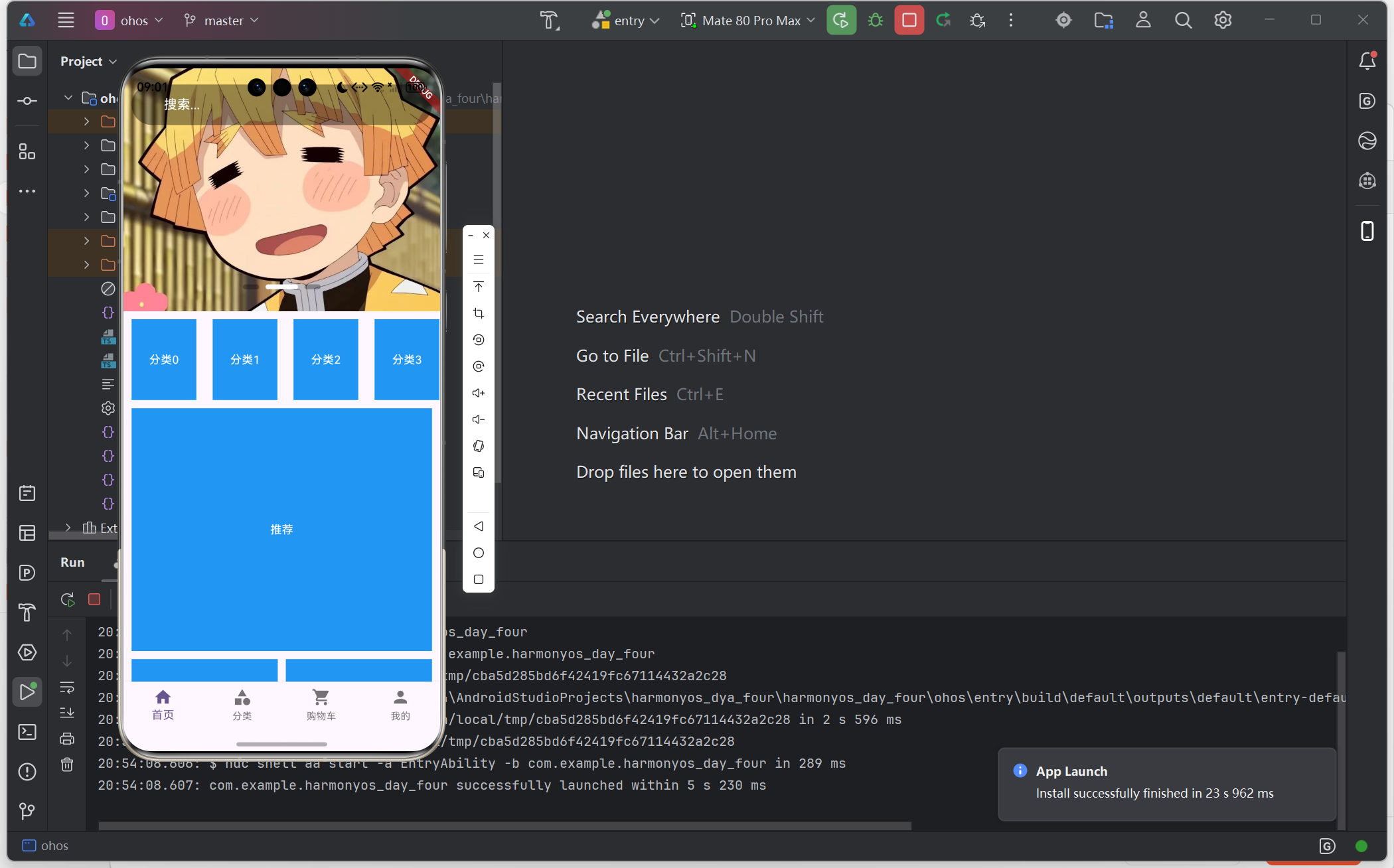Open the Notifications bell icon
Image resolution: width=1394 pixels, height=868 pixels.
point(1367,61)
